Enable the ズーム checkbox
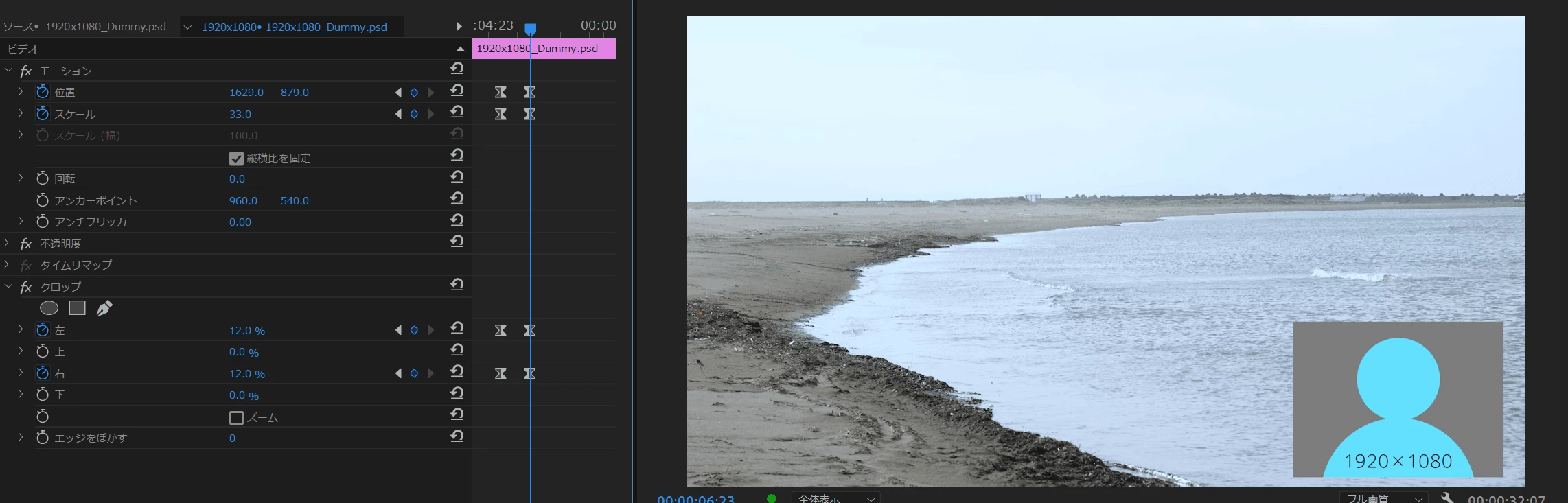 click(236, 418)
